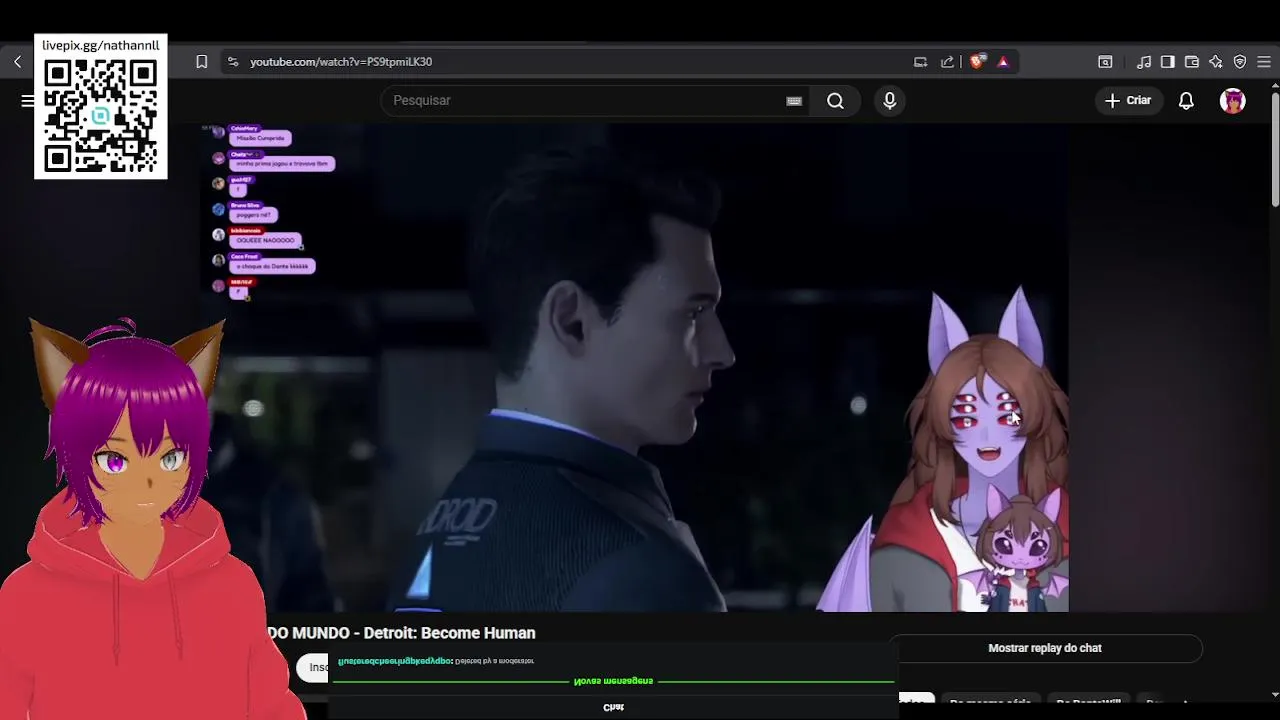Click the browser back arrow
Image resolution: width=1280 pixels, height=720 pixels.
coord(17,62)
